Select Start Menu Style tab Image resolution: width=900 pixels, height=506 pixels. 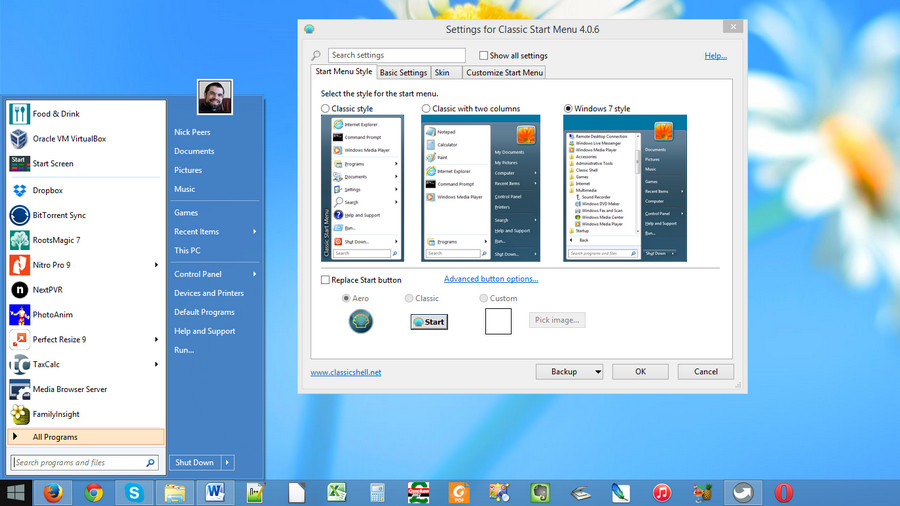point(344,72)
